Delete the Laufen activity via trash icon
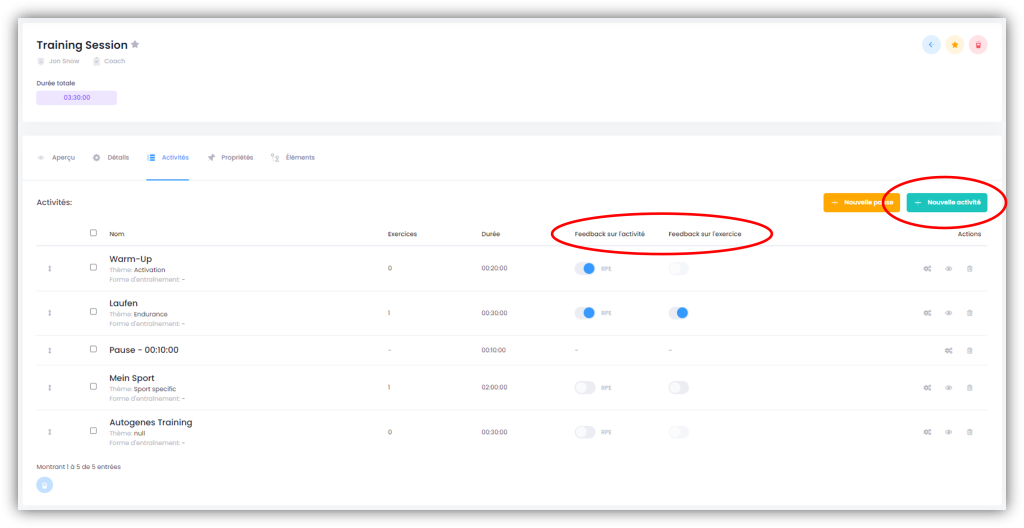The image size is (1024, 528). (969, 313)
